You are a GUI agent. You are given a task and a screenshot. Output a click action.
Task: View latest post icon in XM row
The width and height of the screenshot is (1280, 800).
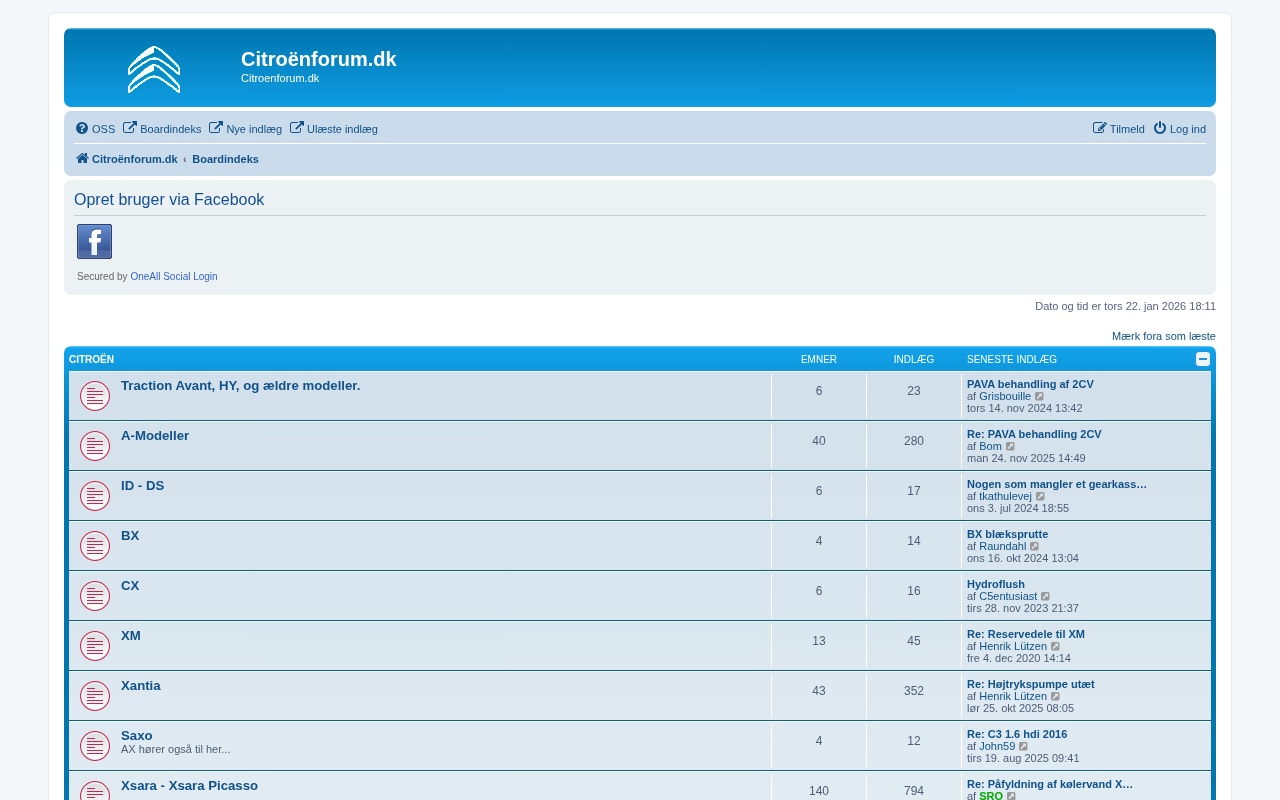1056,647
